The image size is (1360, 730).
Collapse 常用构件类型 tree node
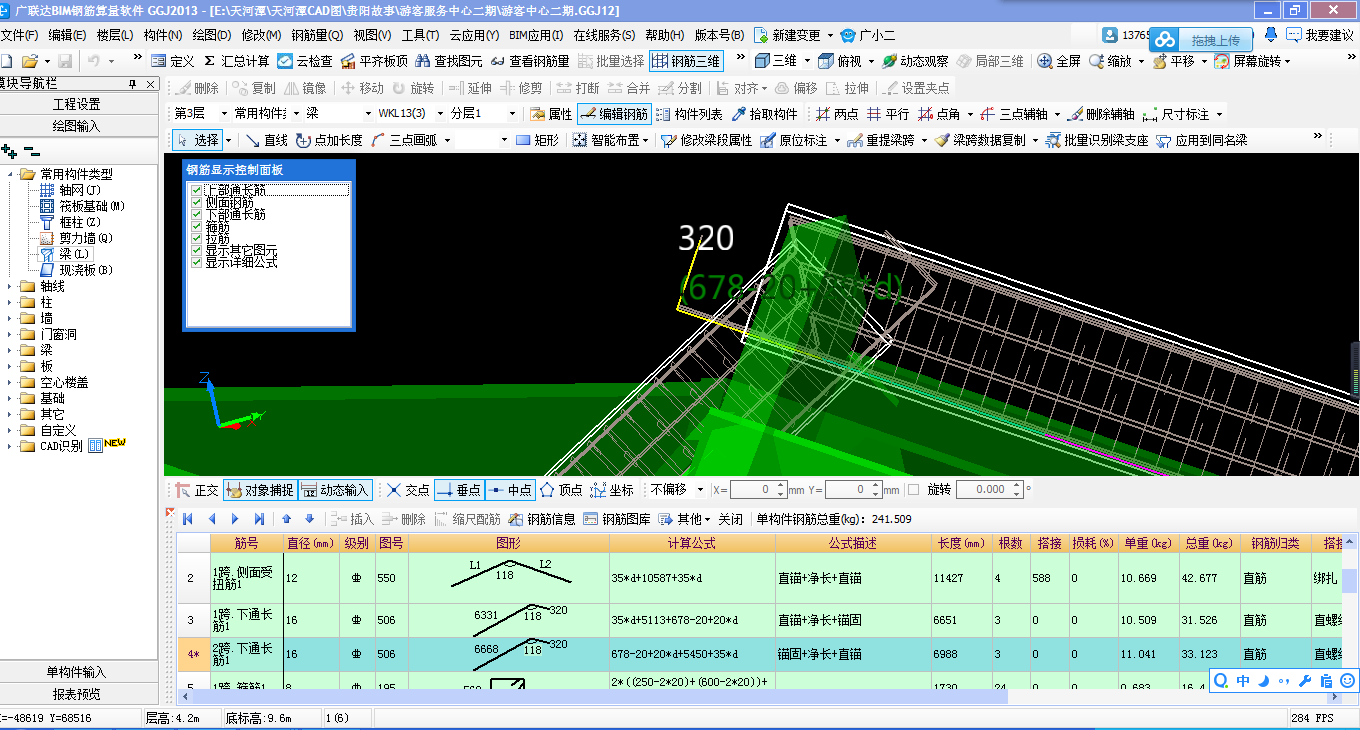11,174
